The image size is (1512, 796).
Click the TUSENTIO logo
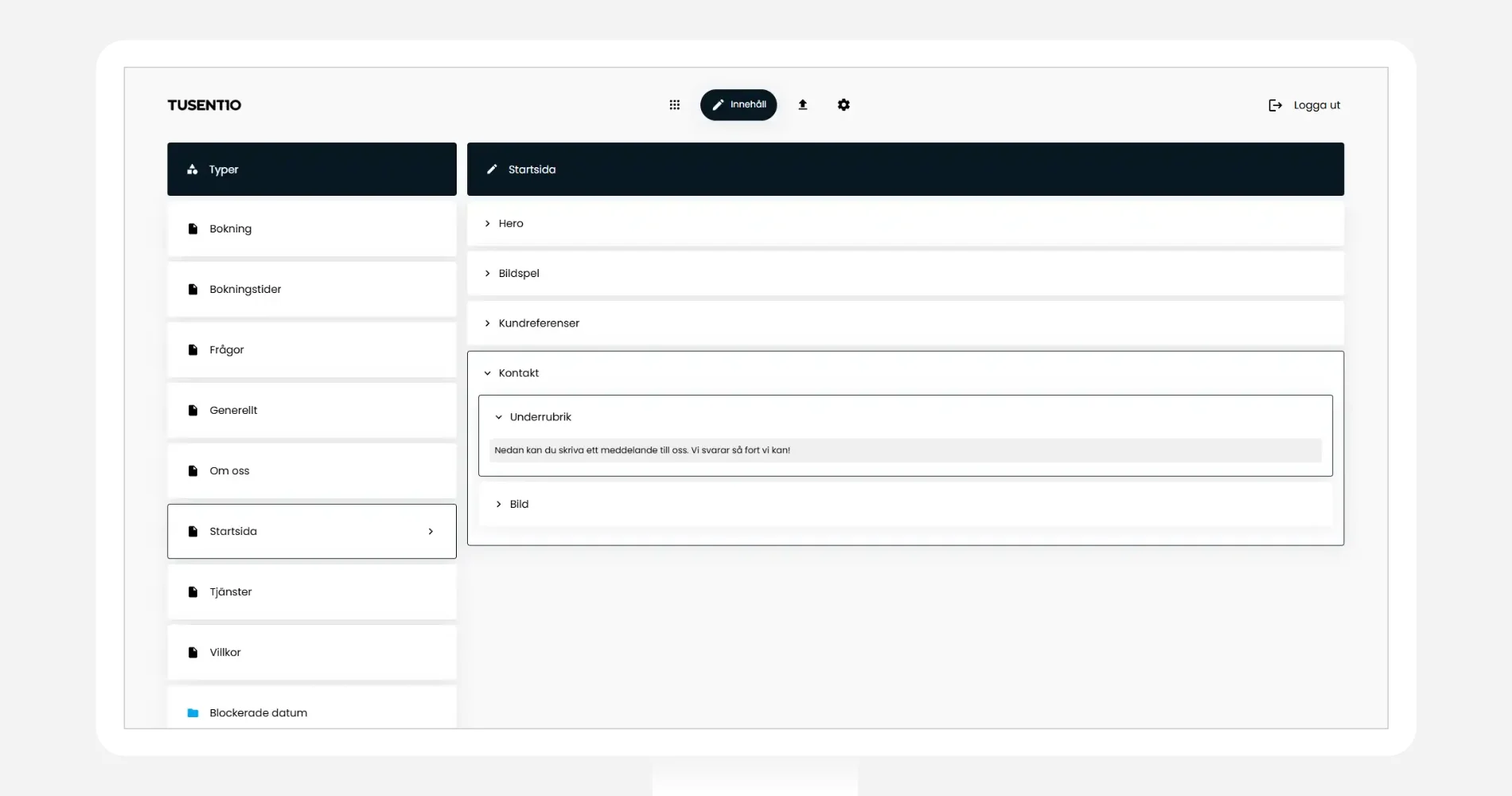click(x=204, y=105)
